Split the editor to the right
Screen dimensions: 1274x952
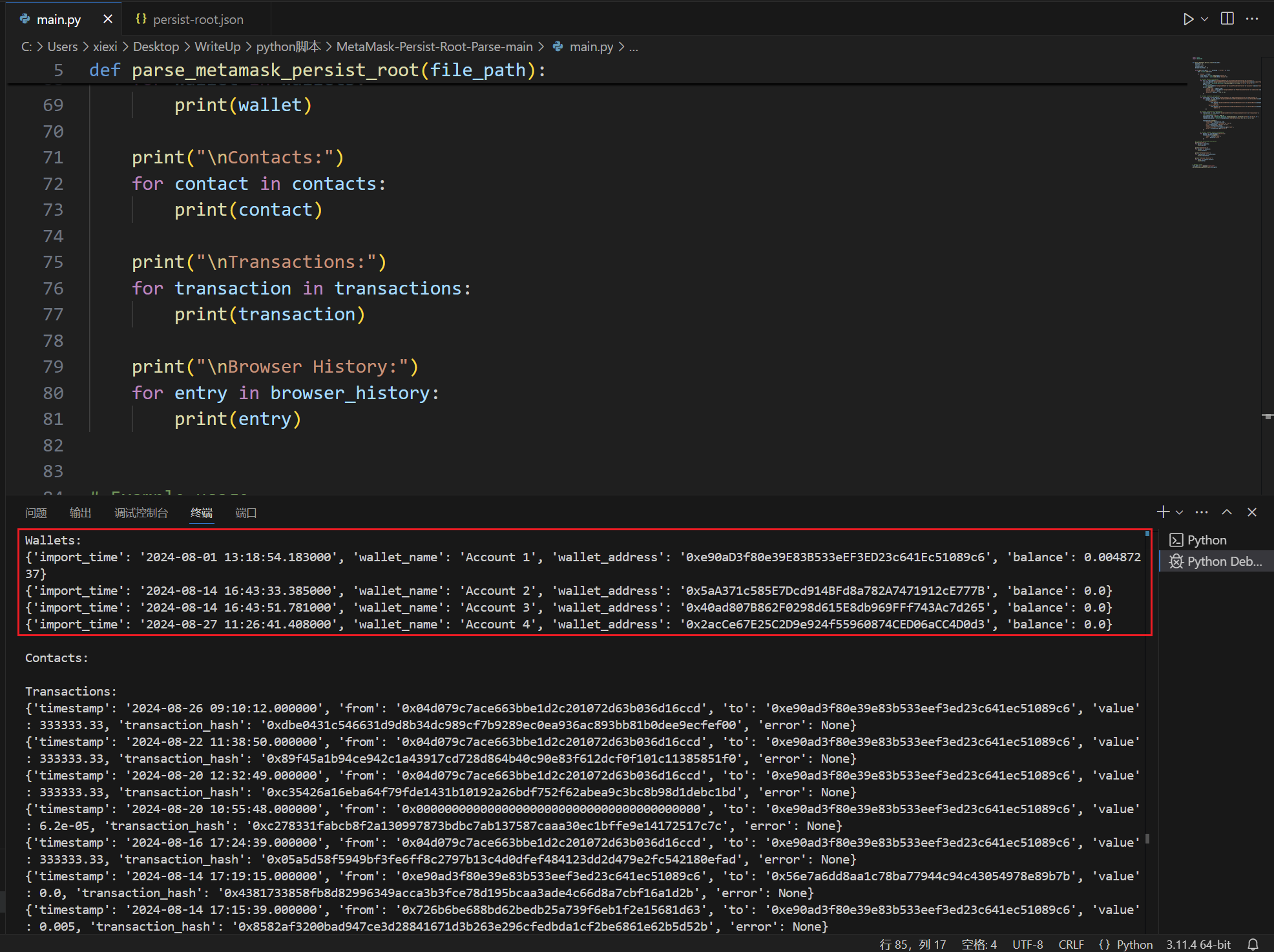coord(1227,19)
